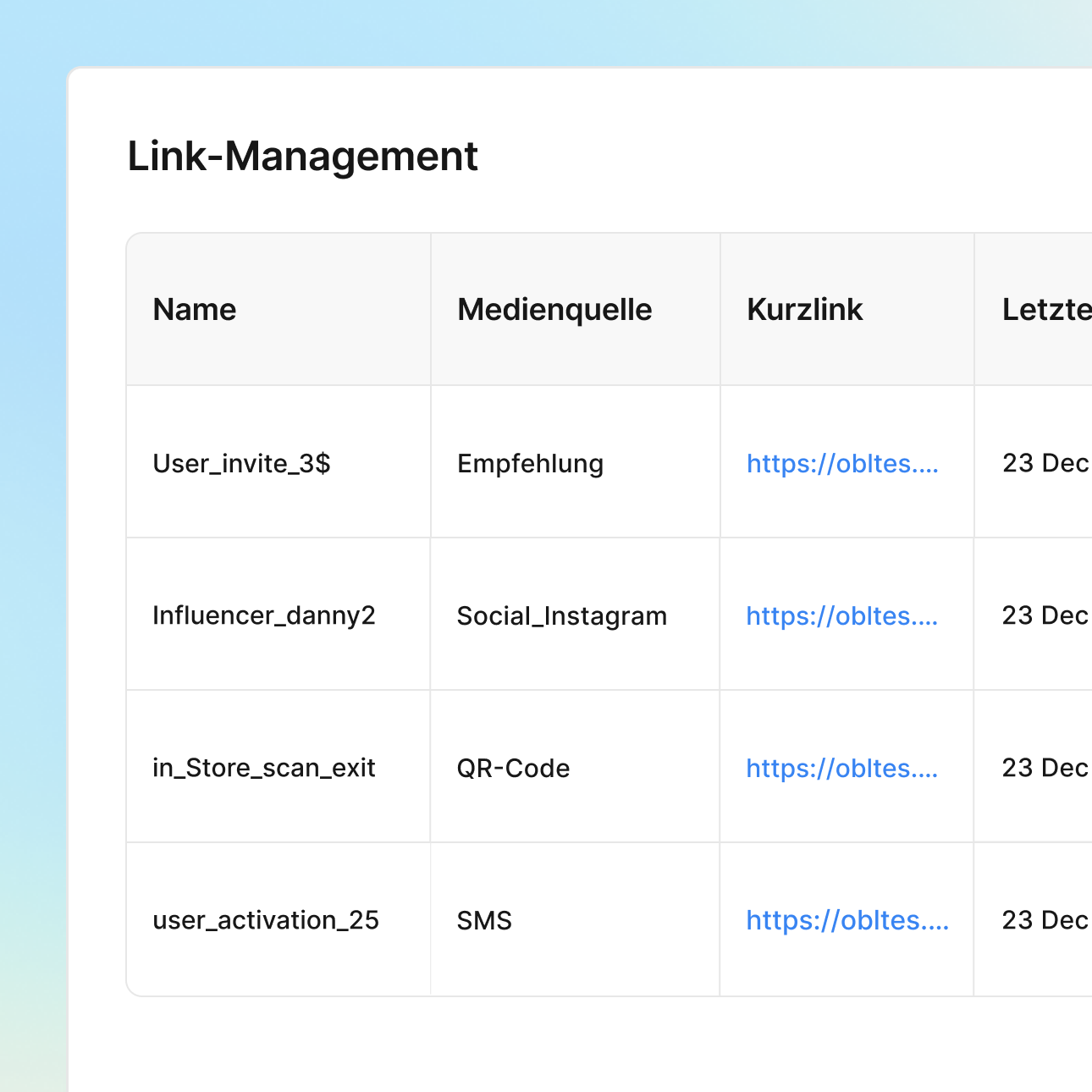Open the short link for user_activation_25

(x=847, y=921)
